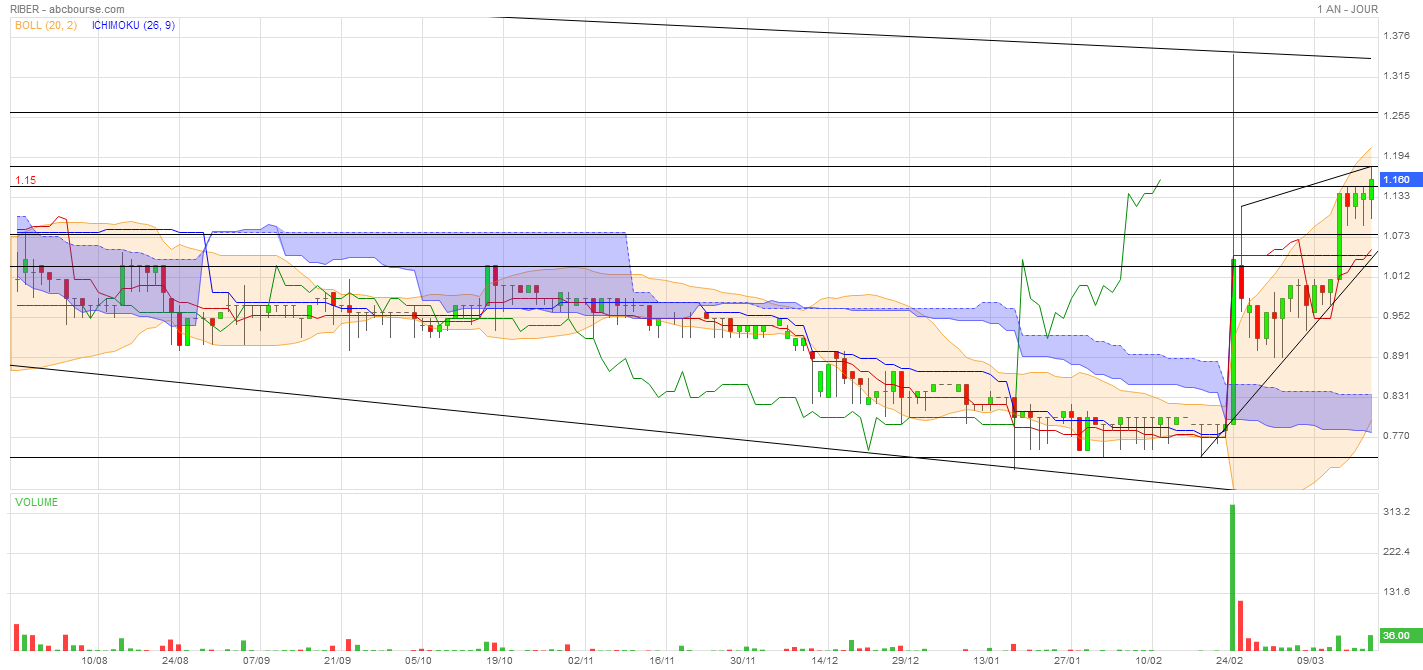Click the 222.4 volume axis value
Screen dimensions: 1423x670
(1395, 552)
